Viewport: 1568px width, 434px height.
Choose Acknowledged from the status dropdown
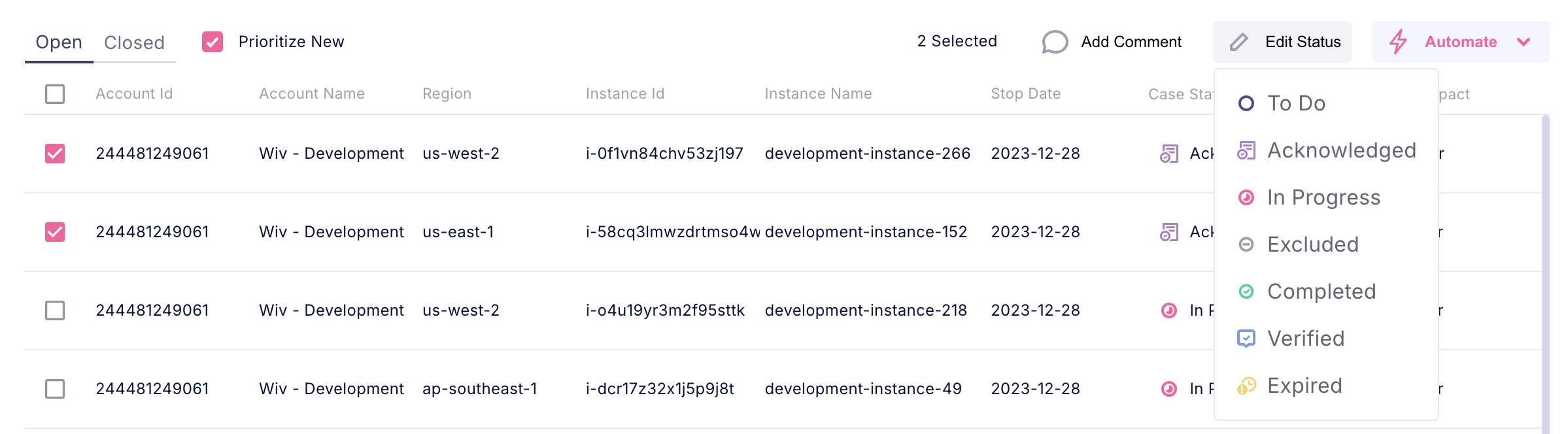pos(1340,150)
